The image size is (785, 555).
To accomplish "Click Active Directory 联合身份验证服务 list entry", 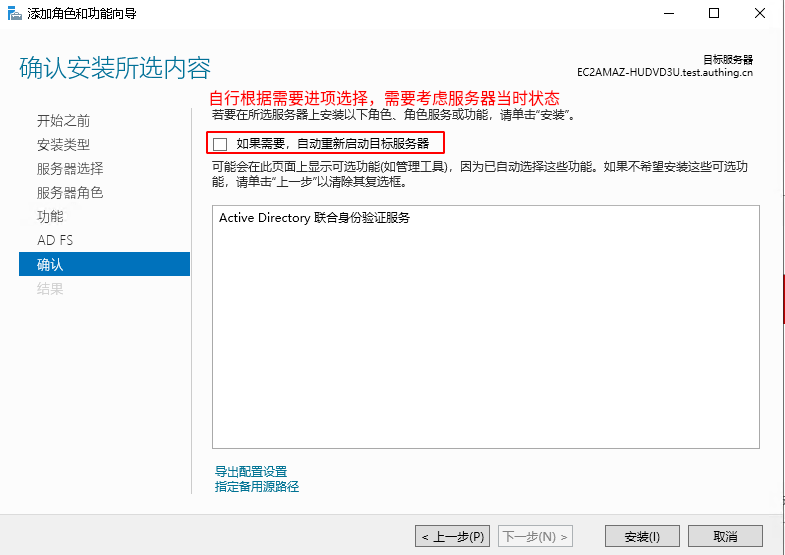I will point(314,218).
